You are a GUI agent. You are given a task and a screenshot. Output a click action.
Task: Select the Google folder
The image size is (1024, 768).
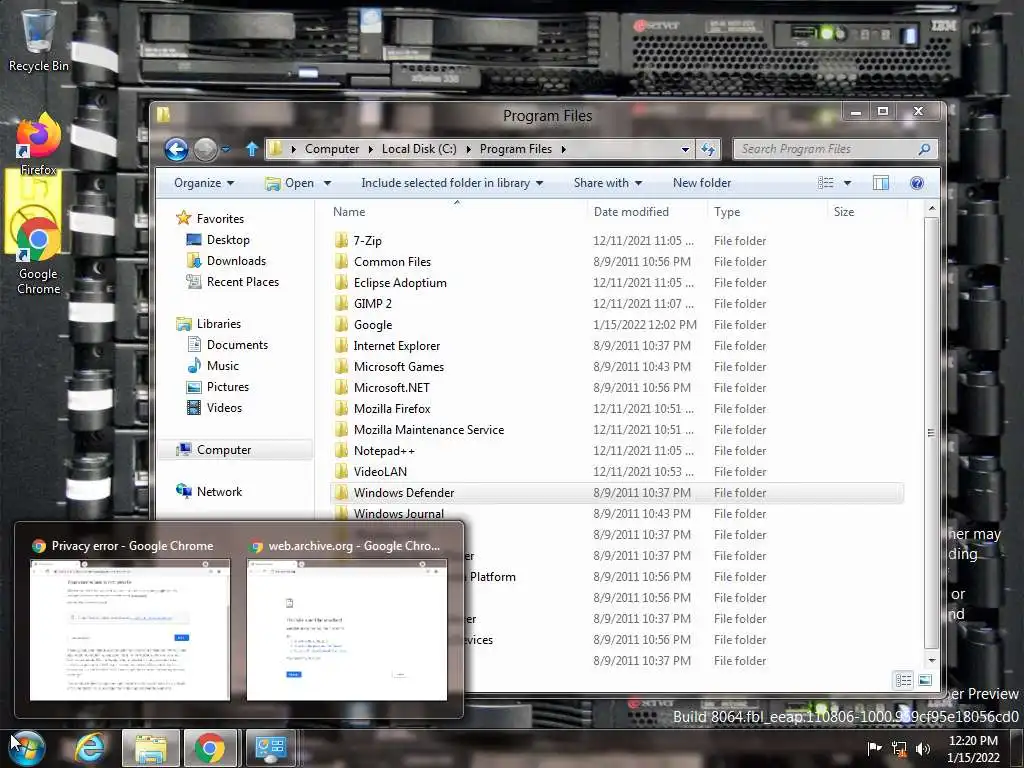(373, 325)
